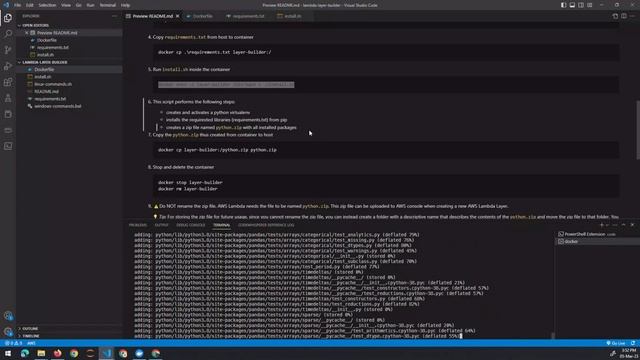This screenshot has width=640, height=360.
Task: Click errors and warnings status bar item
Action: click(13, 343)
